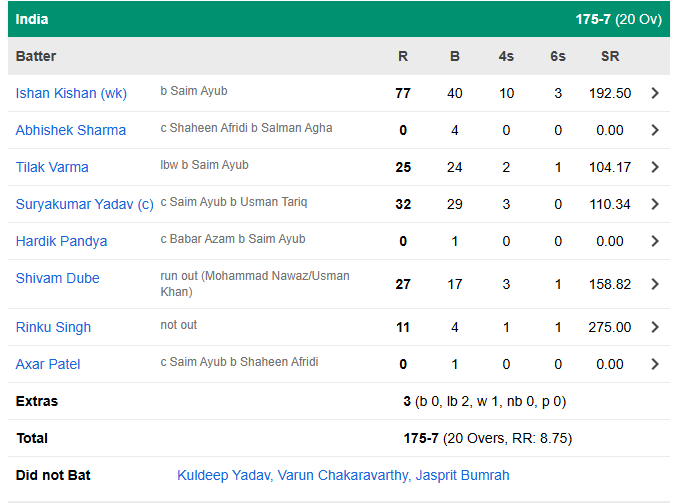Expand Hardik Pandya's row chevron
675x503 pixels.
coord(655,241)
